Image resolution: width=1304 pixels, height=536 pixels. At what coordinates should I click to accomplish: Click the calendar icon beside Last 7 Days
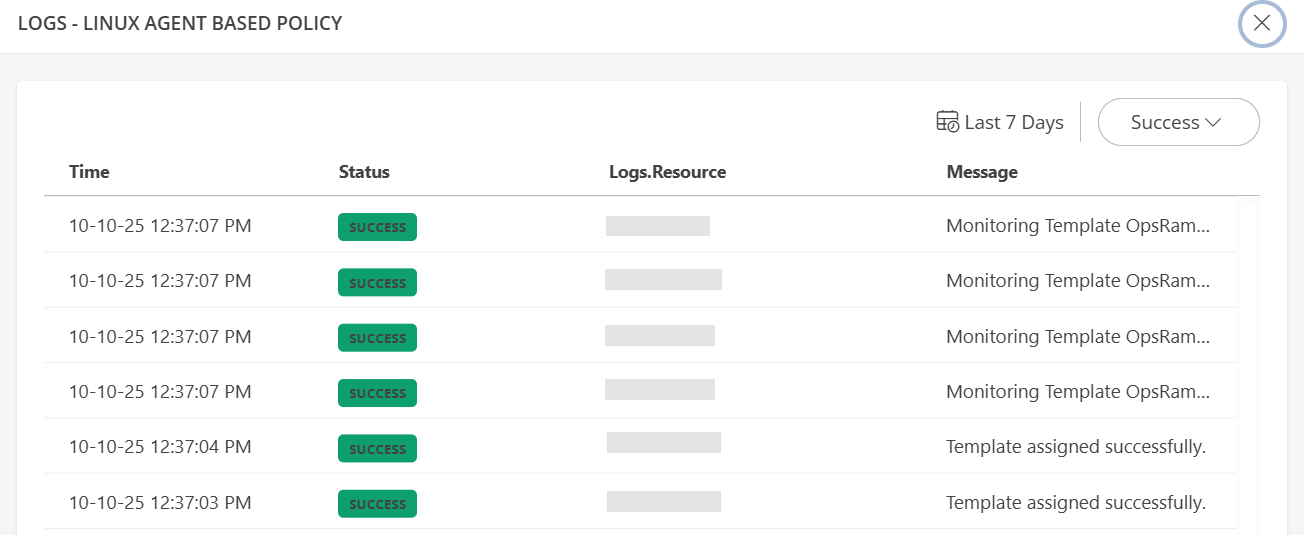tap(947, 122)
